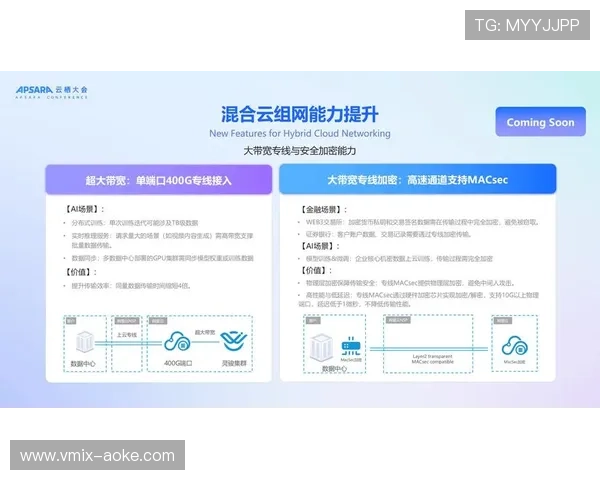Select 数据中心 label in the MACsec diagram

pyautogui.click(x=334, y=369)
